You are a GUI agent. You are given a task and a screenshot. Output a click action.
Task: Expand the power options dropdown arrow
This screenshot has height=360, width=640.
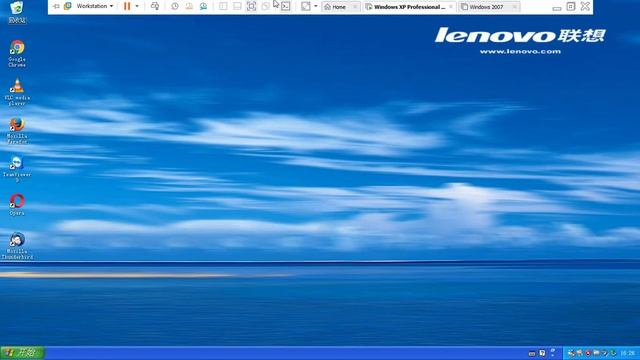[x=137, y=6]
